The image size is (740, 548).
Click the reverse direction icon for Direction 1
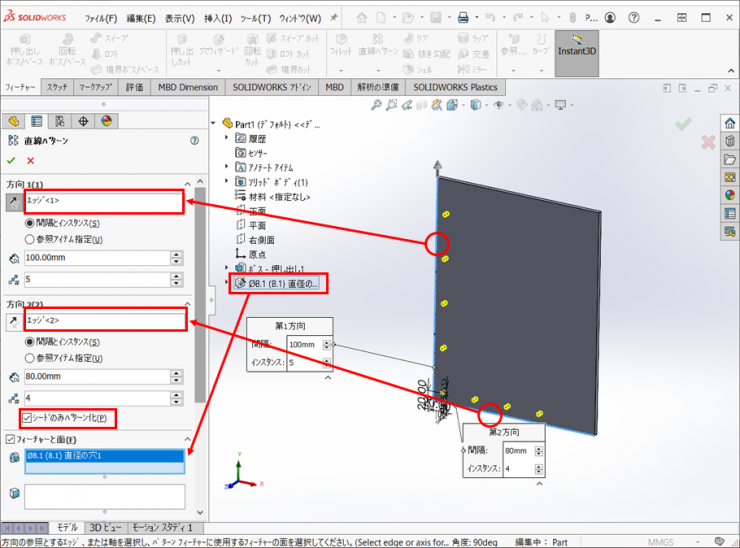click(12, 203)
